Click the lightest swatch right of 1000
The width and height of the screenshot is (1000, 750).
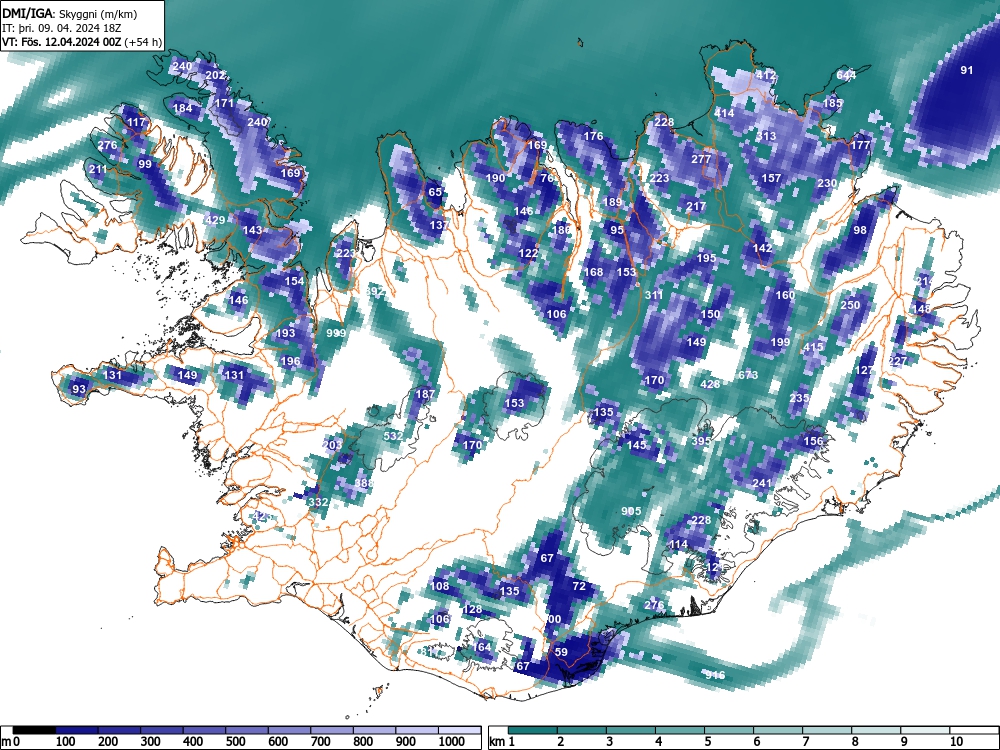pos(460,730)
